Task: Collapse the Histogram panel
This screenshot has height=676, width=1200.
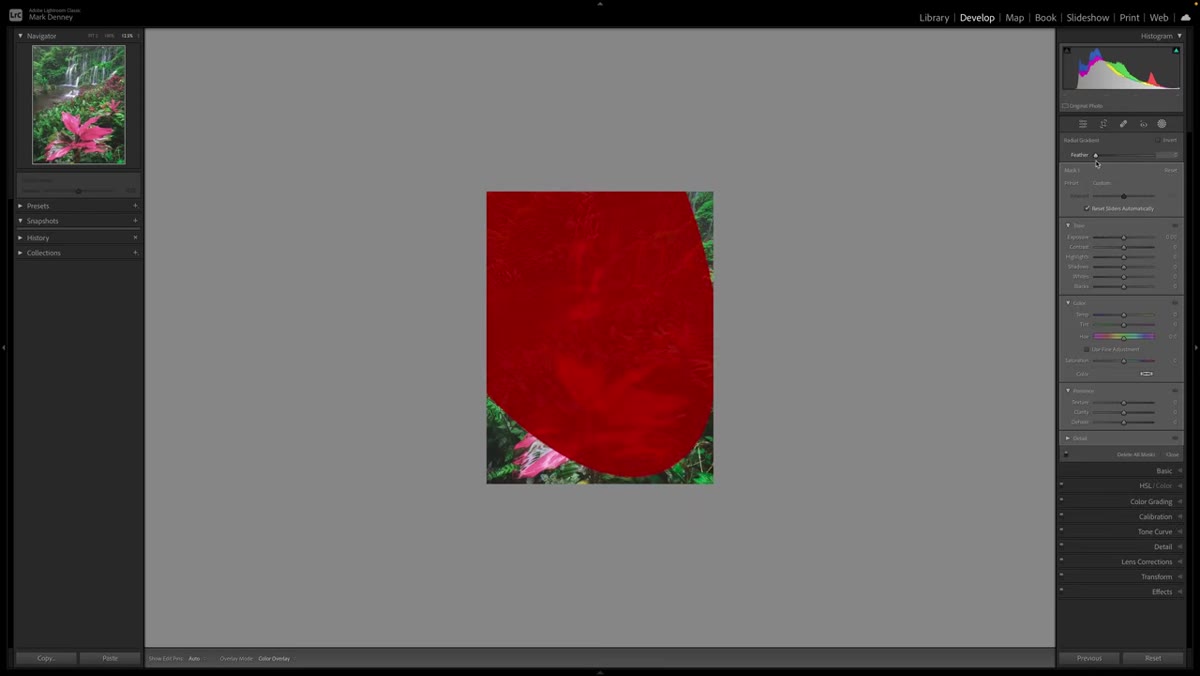Action: coord(1180,36)
